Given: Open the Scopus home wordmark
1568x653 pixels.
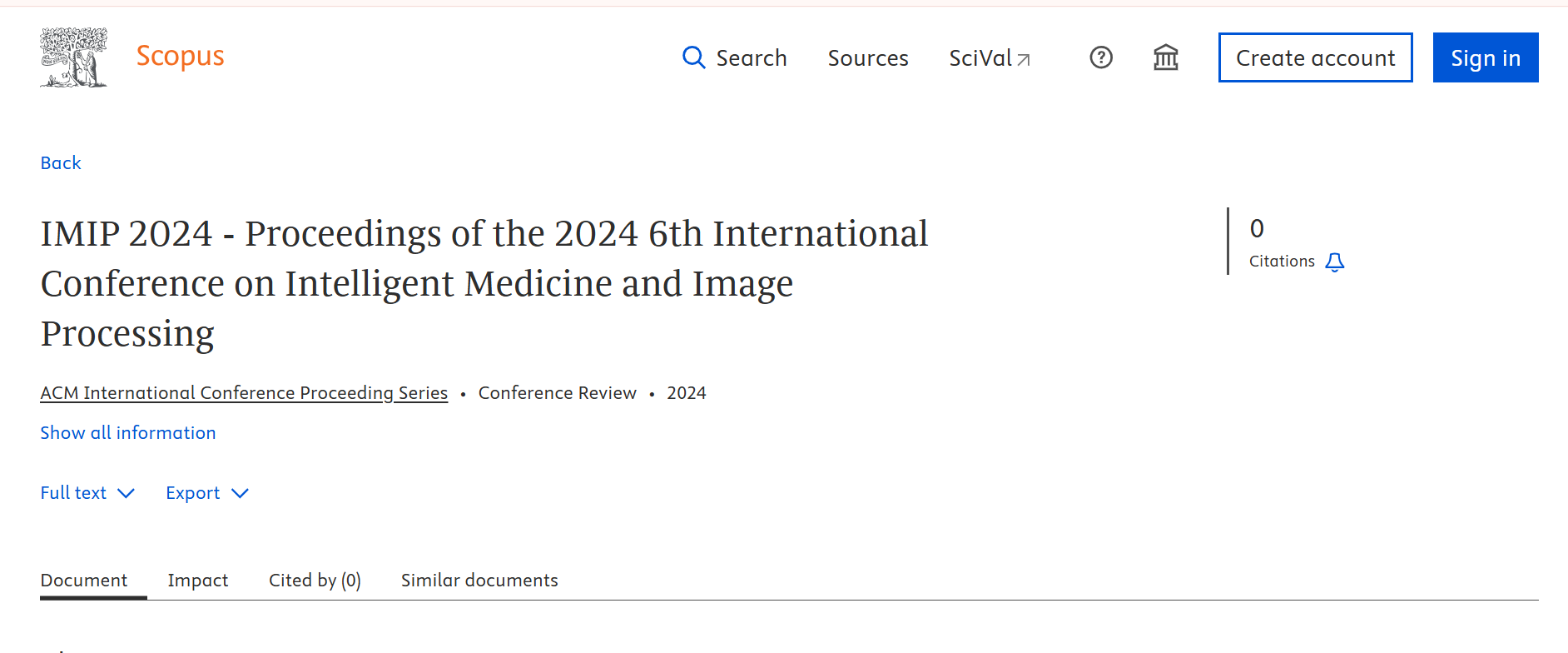Looking at the screenshot, I should pyautogui.click(x=180, y=56).
